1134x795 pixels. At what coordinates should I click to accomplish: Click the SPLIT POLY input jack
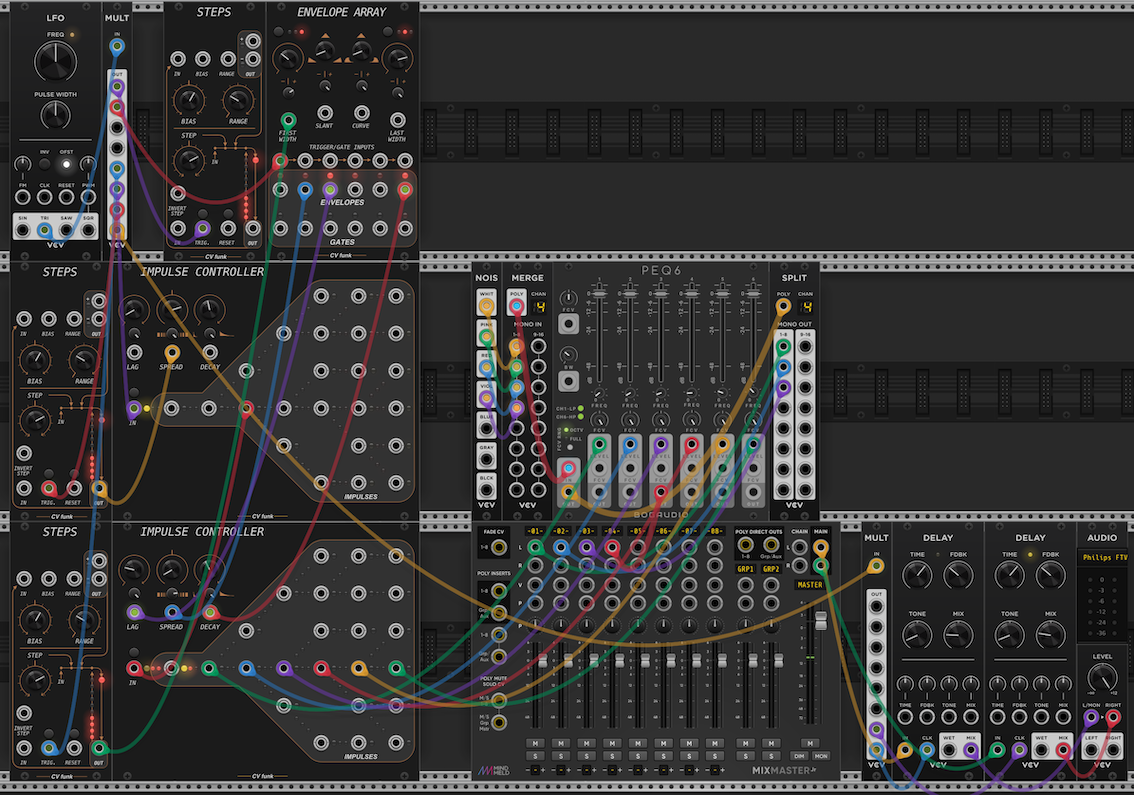(783, 307)
